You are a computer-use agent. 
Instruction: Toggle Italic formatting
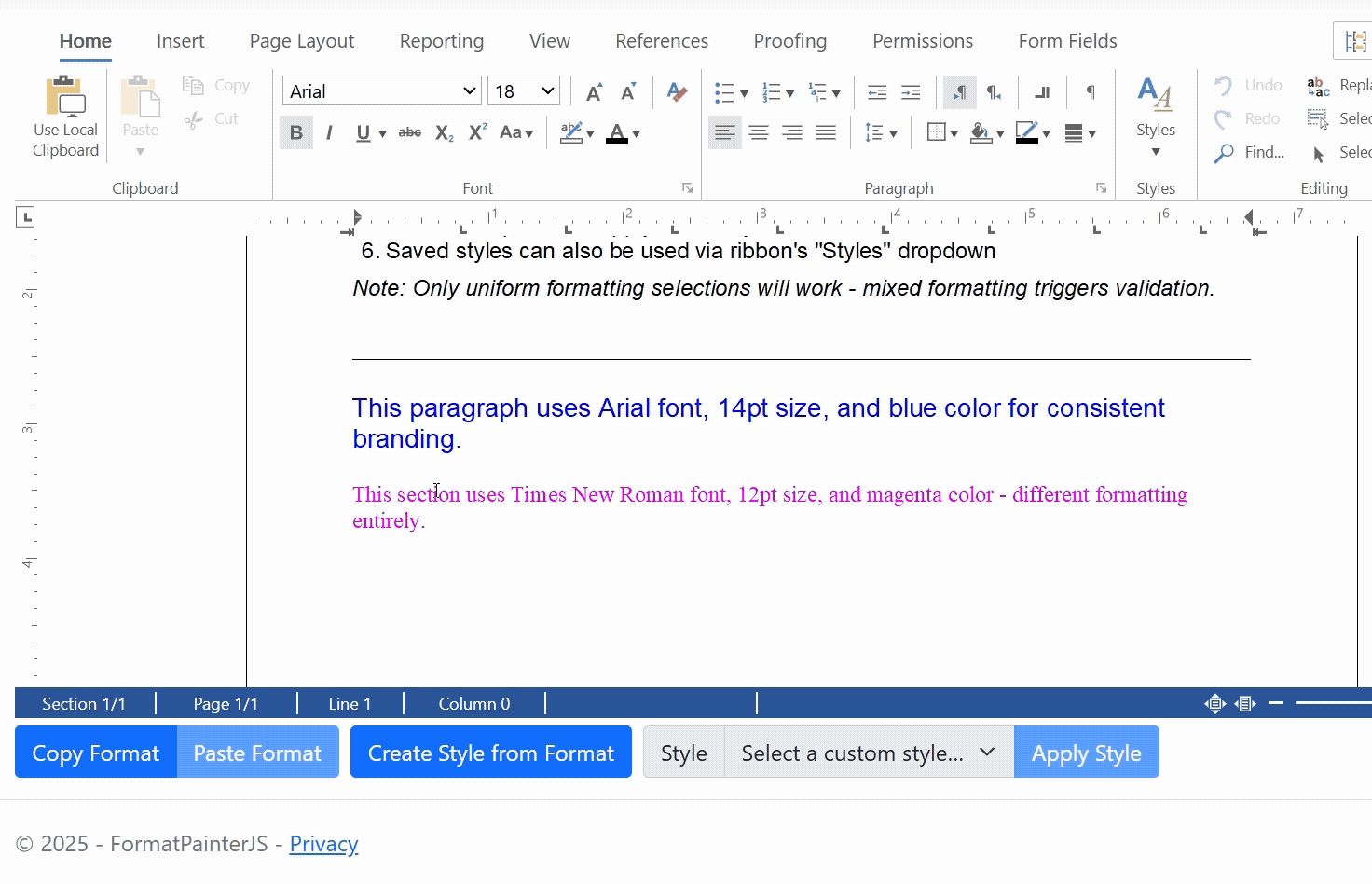coord(329,133)
